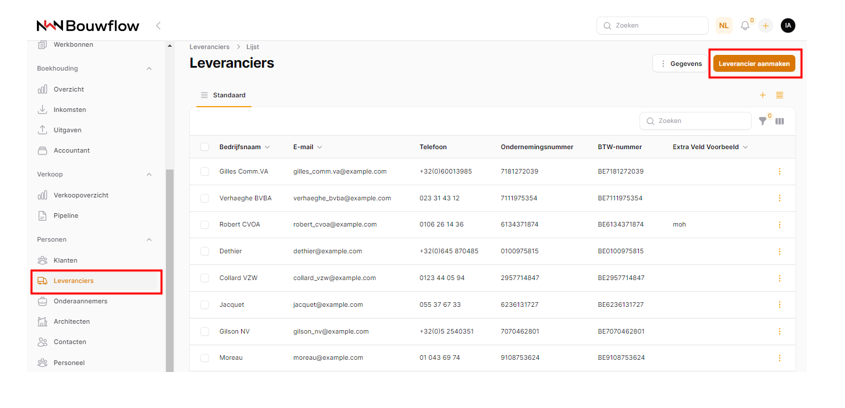This screenshot has height=408, width=845.
Task: Open the orange list view menu icon
Action: [780, 96]
